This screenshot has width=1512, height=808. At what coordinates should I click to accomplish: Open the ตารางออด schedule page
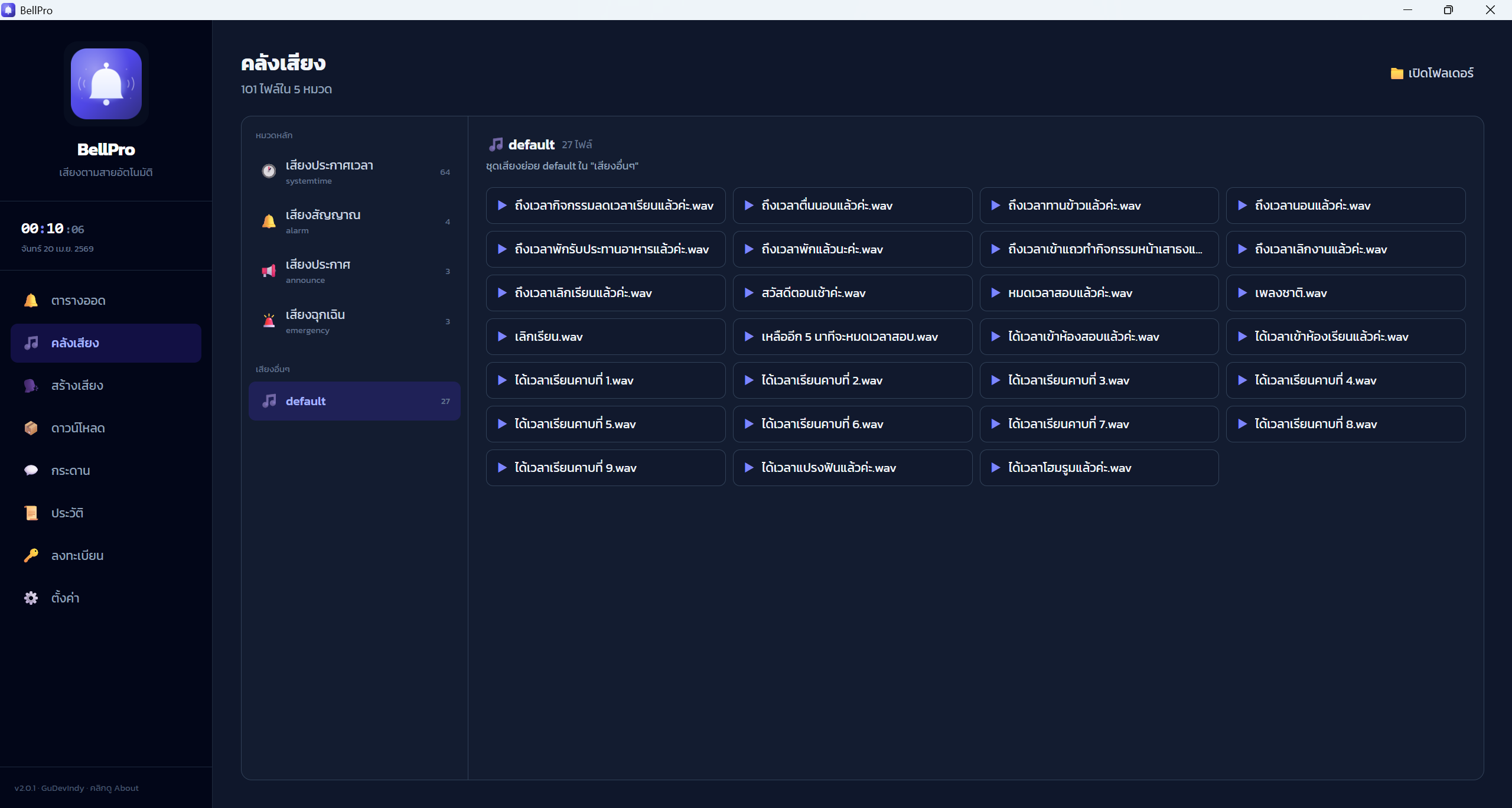106,301
